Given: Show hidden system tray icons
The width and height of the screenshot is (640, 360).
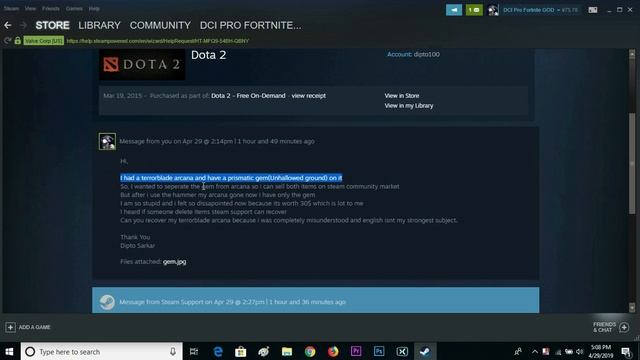Looking at the screenshot, I should coord(535,352).
